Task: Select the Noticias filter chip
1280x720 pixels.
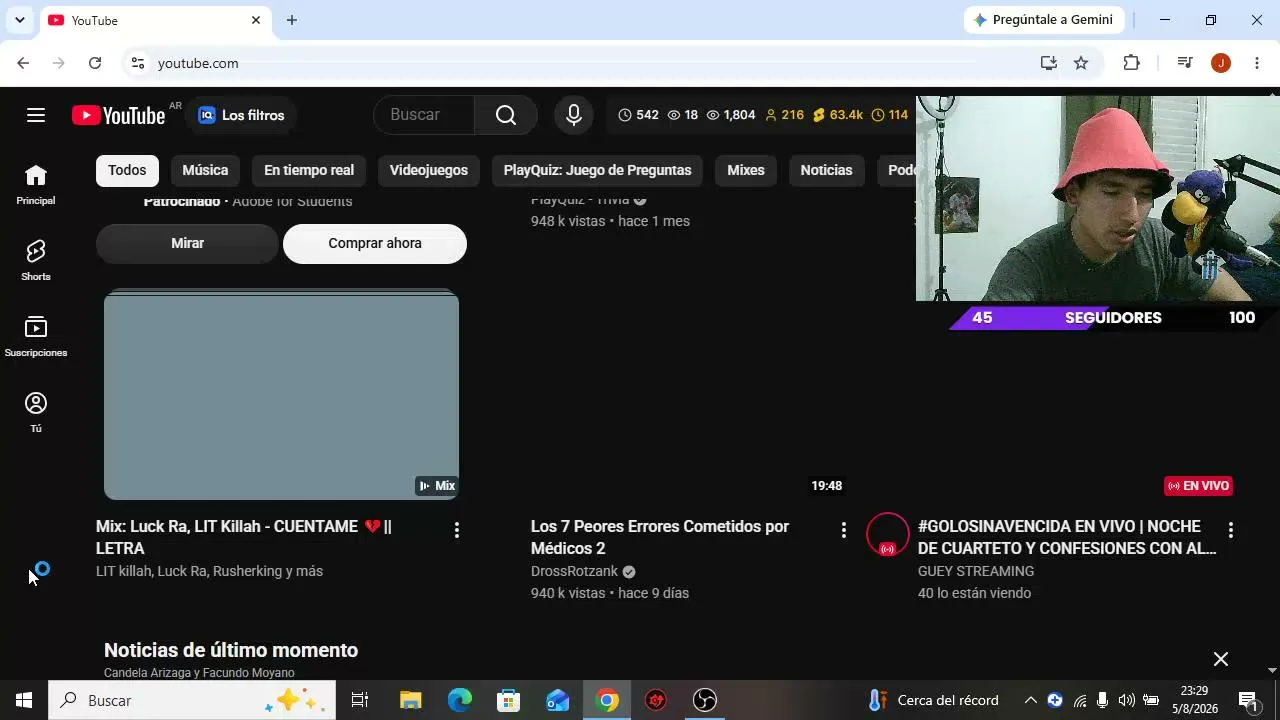Action: pyautogui.click(x=826, y=170)
